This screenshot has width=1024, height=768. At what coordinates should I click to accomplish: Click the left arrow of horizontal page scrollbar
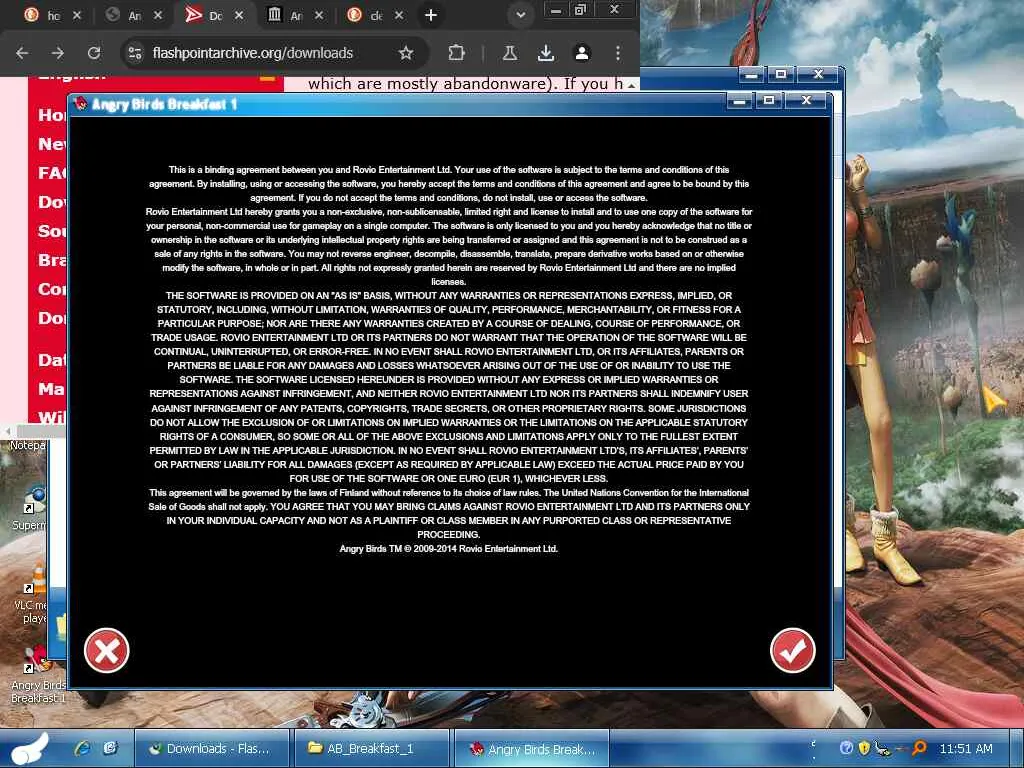(x=7, y=431)
